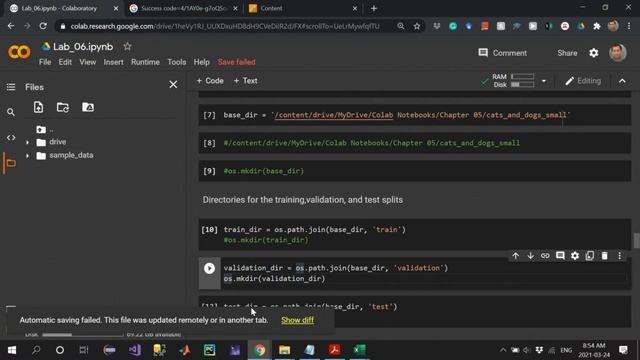Screen dimensions: 640x360
Task: Open Excel from the taskbar
Action: click(360, 350)
